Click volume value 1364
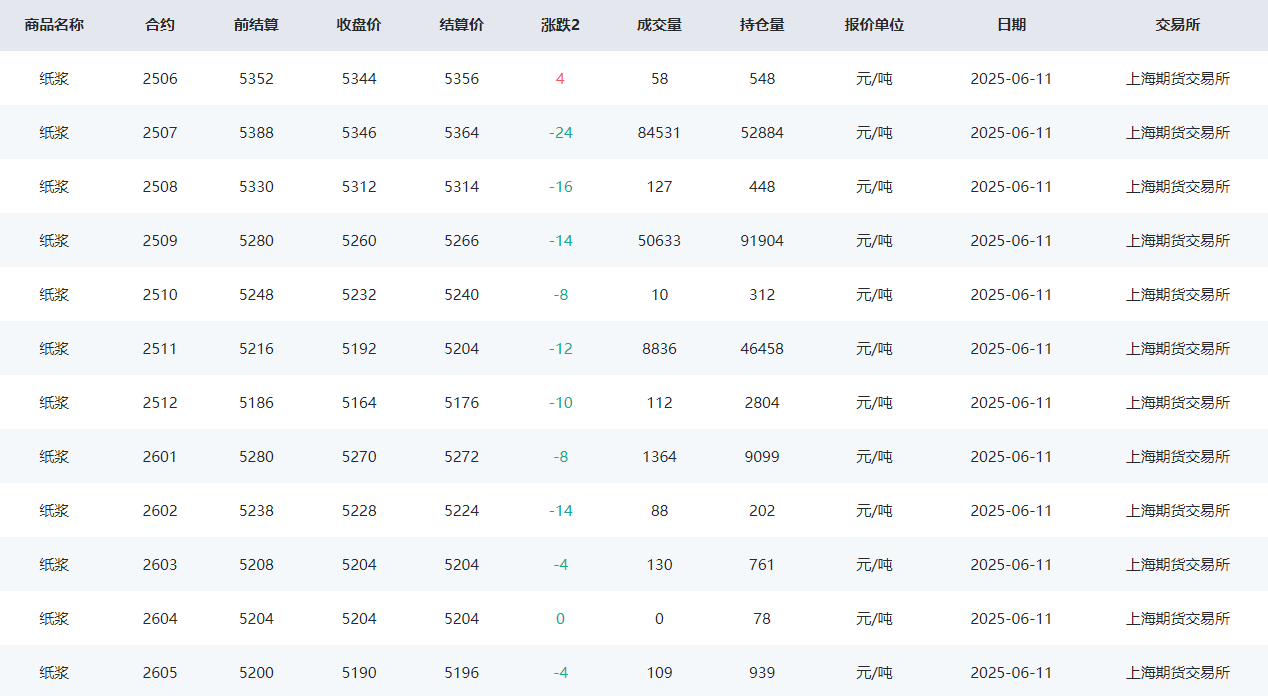The width and height of the screenshot is (1268, 696). click(659, 457)
